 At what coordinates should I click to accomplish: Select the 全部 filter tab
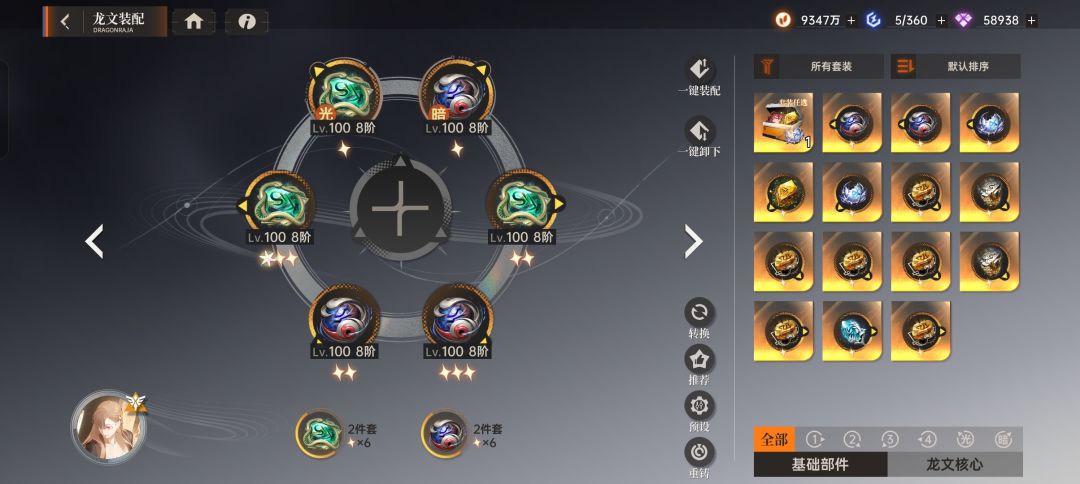pyautogui.click(x=774, y=439)
